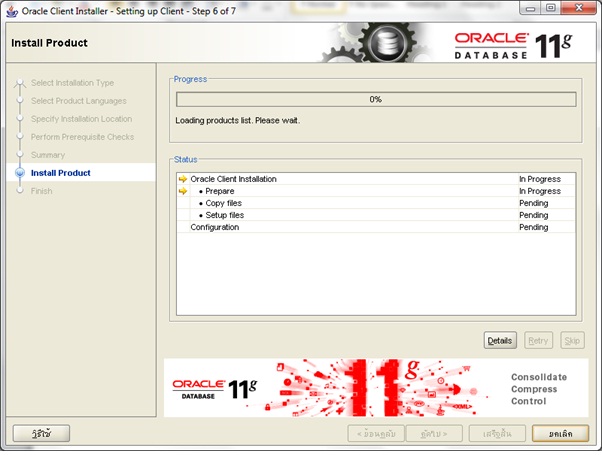Click the Select Installation Type step
Viewport: 602px width, 455px height.
pos(72,83)
